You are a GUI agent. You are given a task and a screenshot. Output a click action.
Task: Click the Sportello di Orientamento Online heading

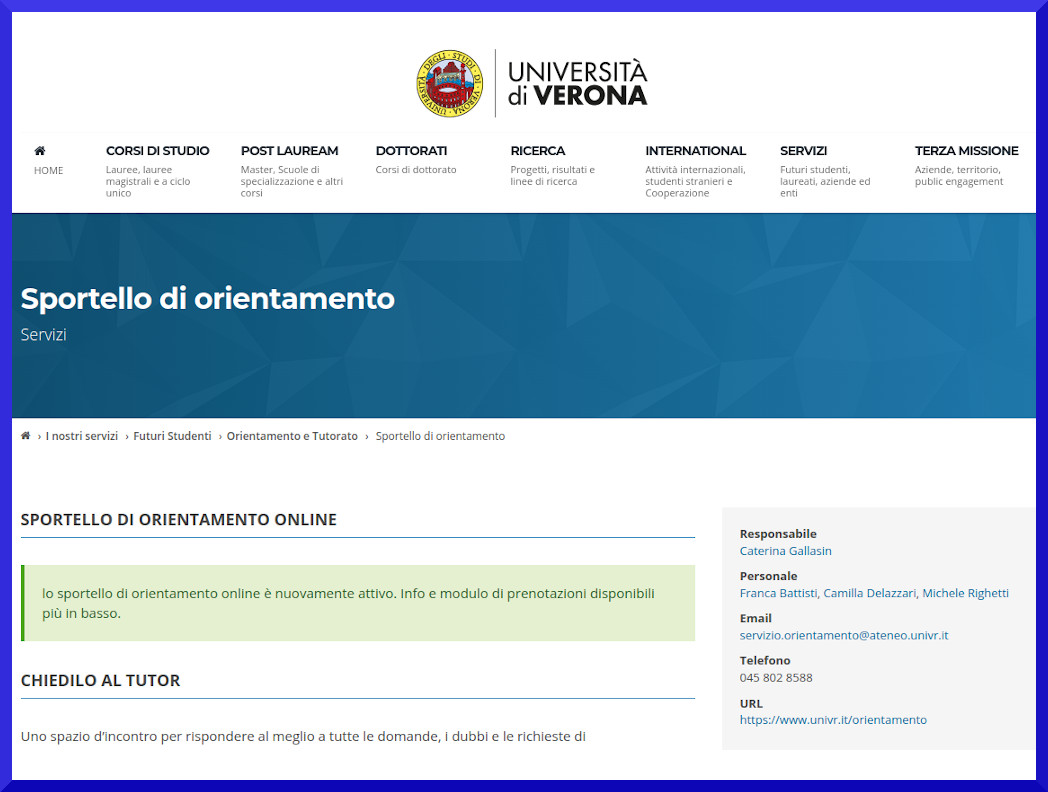[178, 519]
